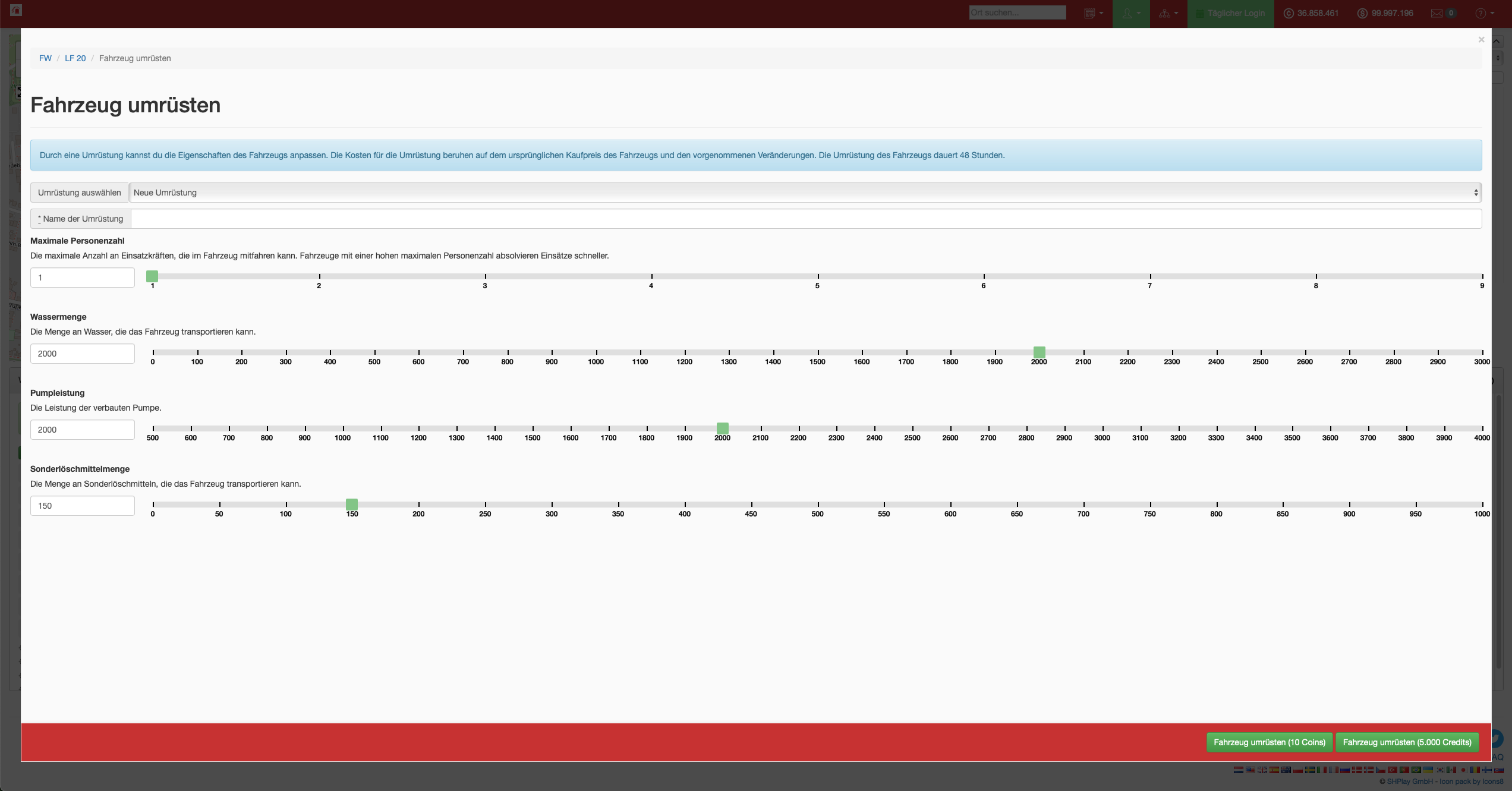1512x791 pixels.
Task: Select the Portugal flag icon
Action: [1404, 770]
